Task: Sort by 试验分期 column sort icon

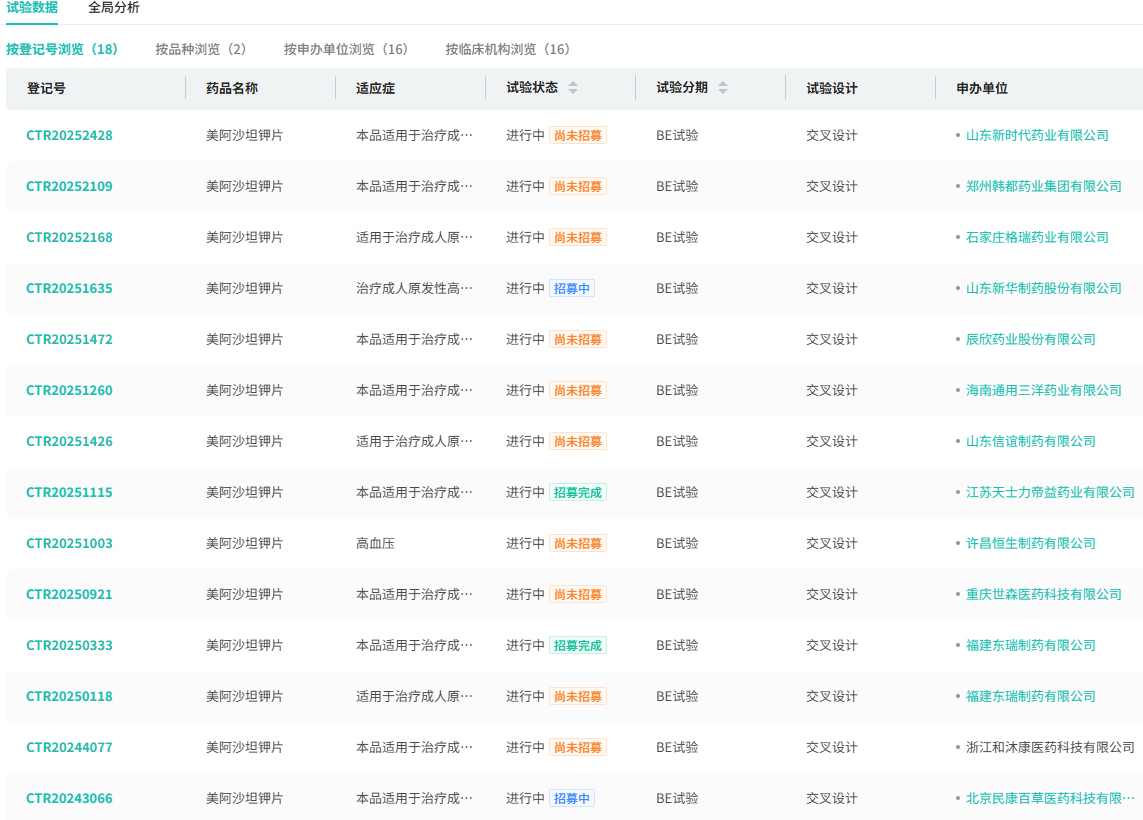Action: coord(723,88)
